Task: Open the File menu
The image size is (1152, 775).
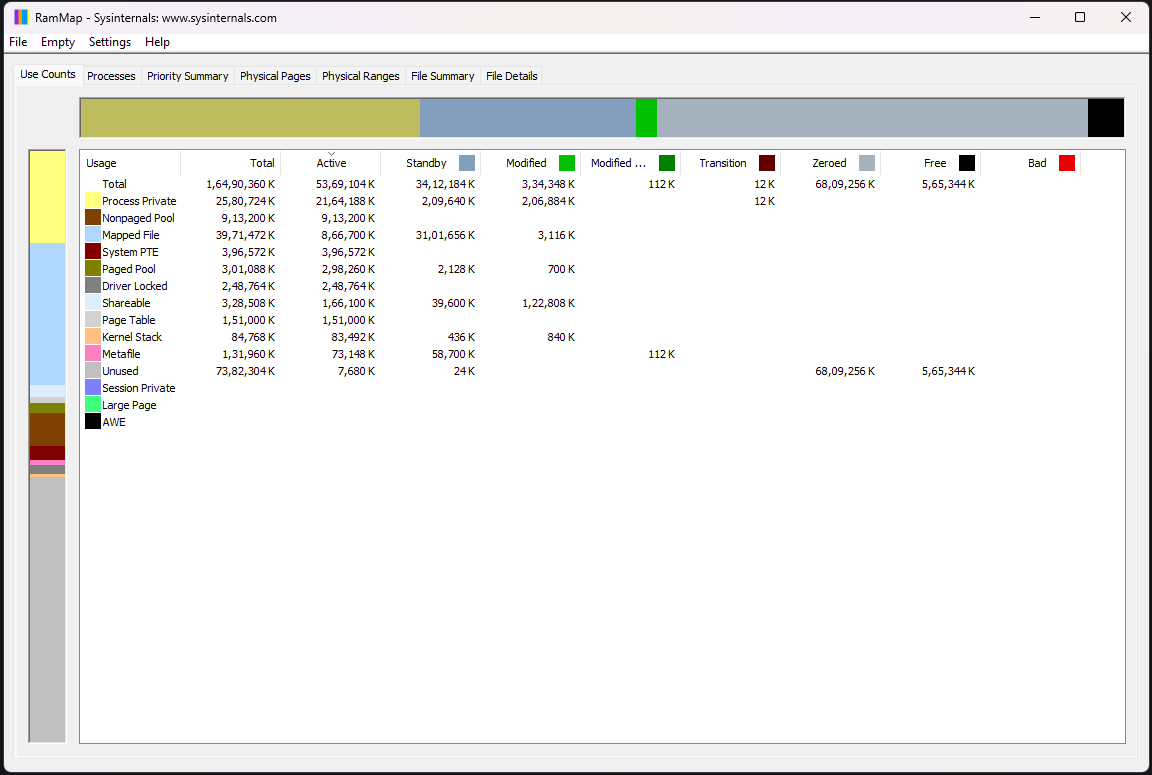Action: (x=18, y=42)
